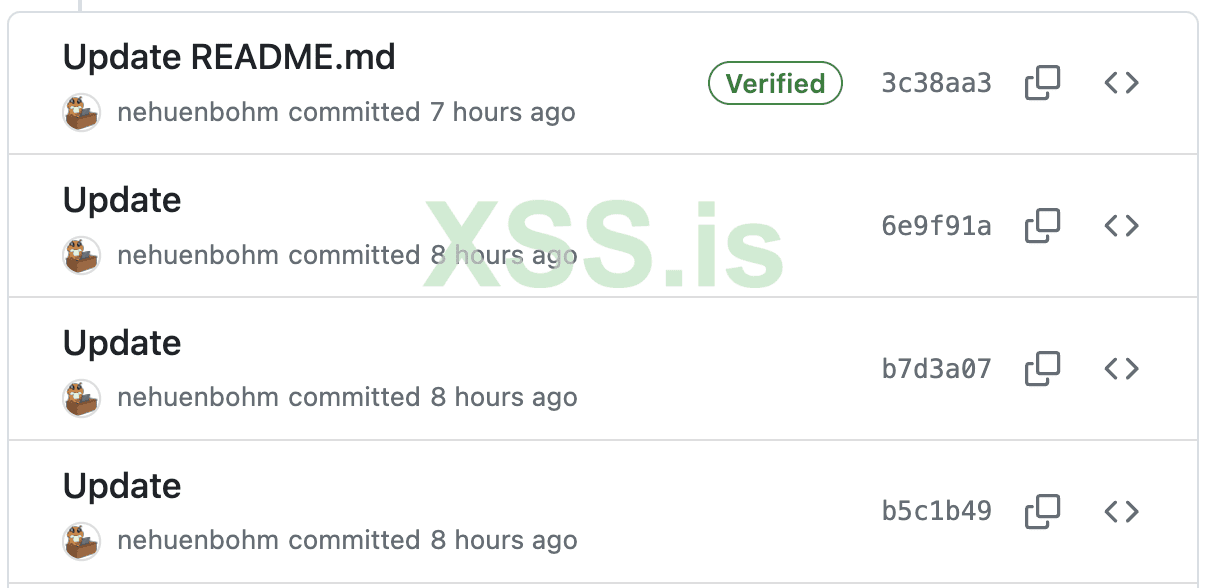Browse repository at commit b7d3a07
The image size is (1206, 588).
[x=1121, y=368]
